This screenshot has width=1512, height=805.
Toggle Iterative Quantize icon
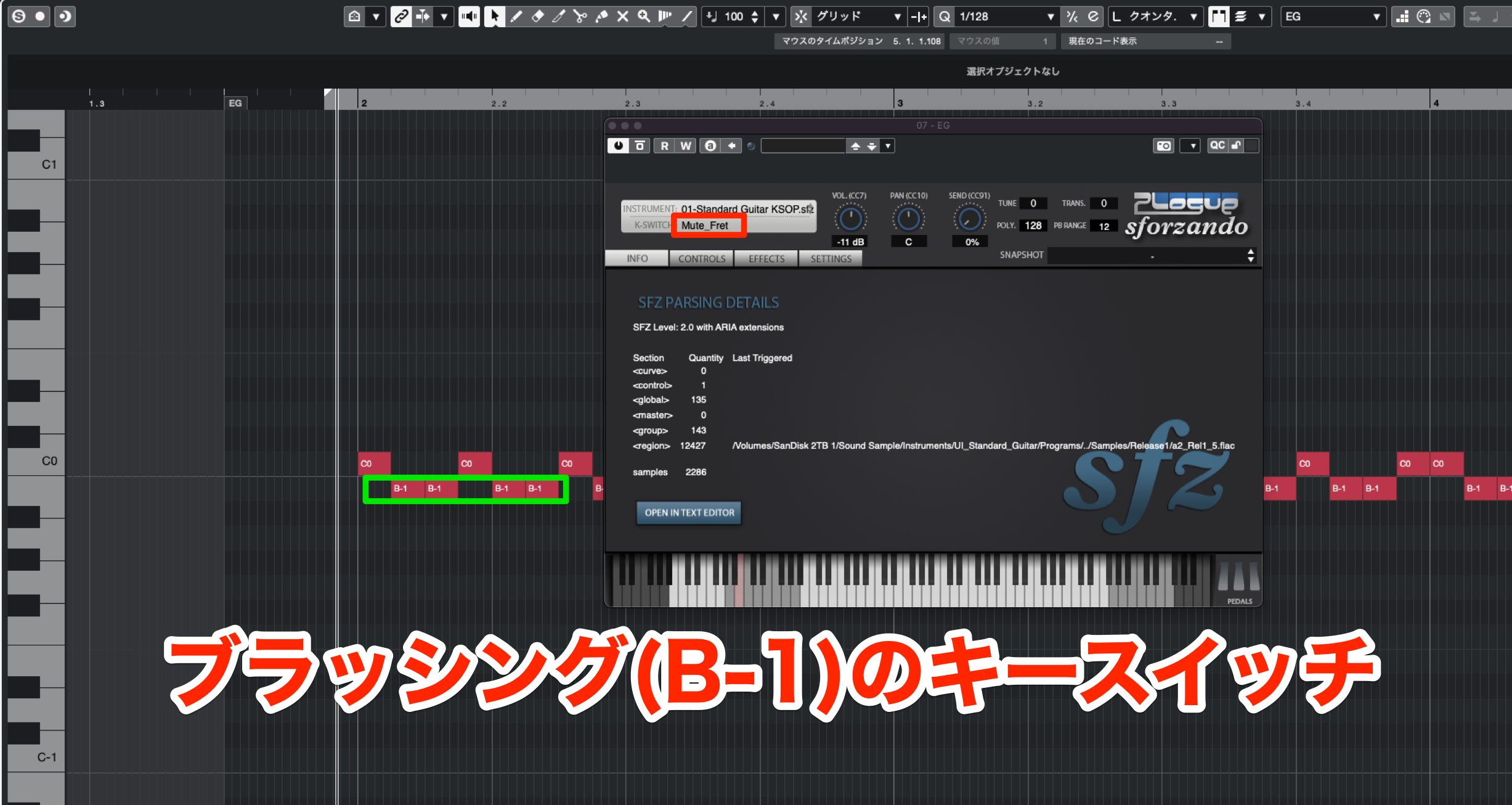[1072, 17]
